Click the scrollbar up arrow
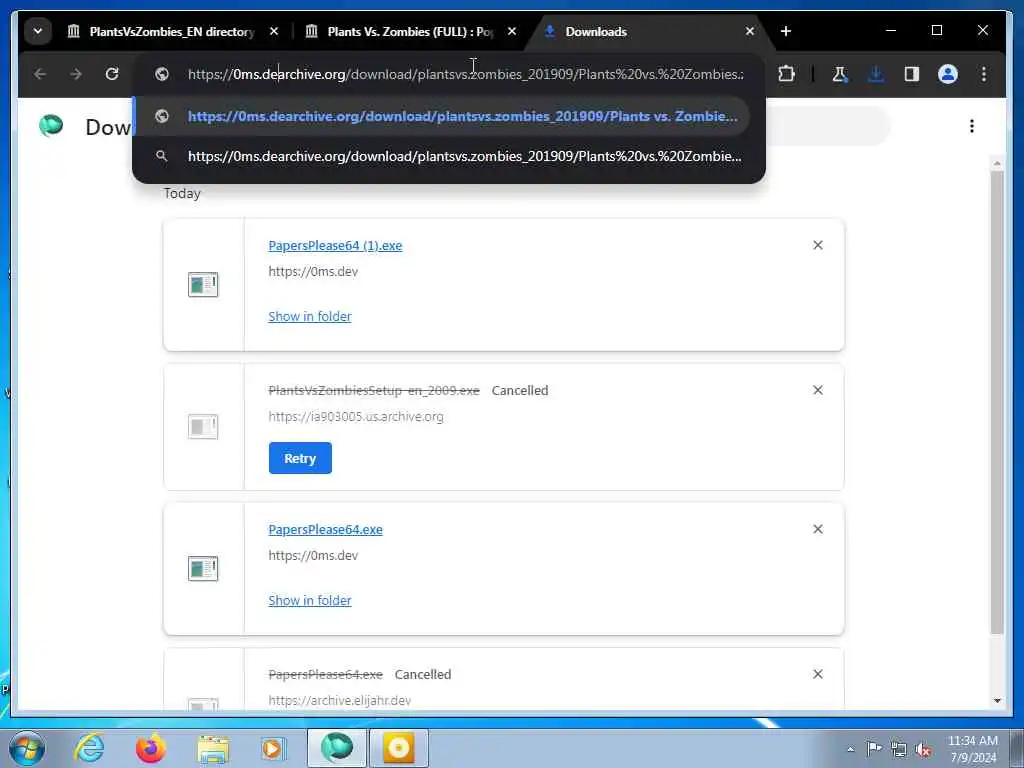This screenshot has height=768, width=1024. (997, 163)
